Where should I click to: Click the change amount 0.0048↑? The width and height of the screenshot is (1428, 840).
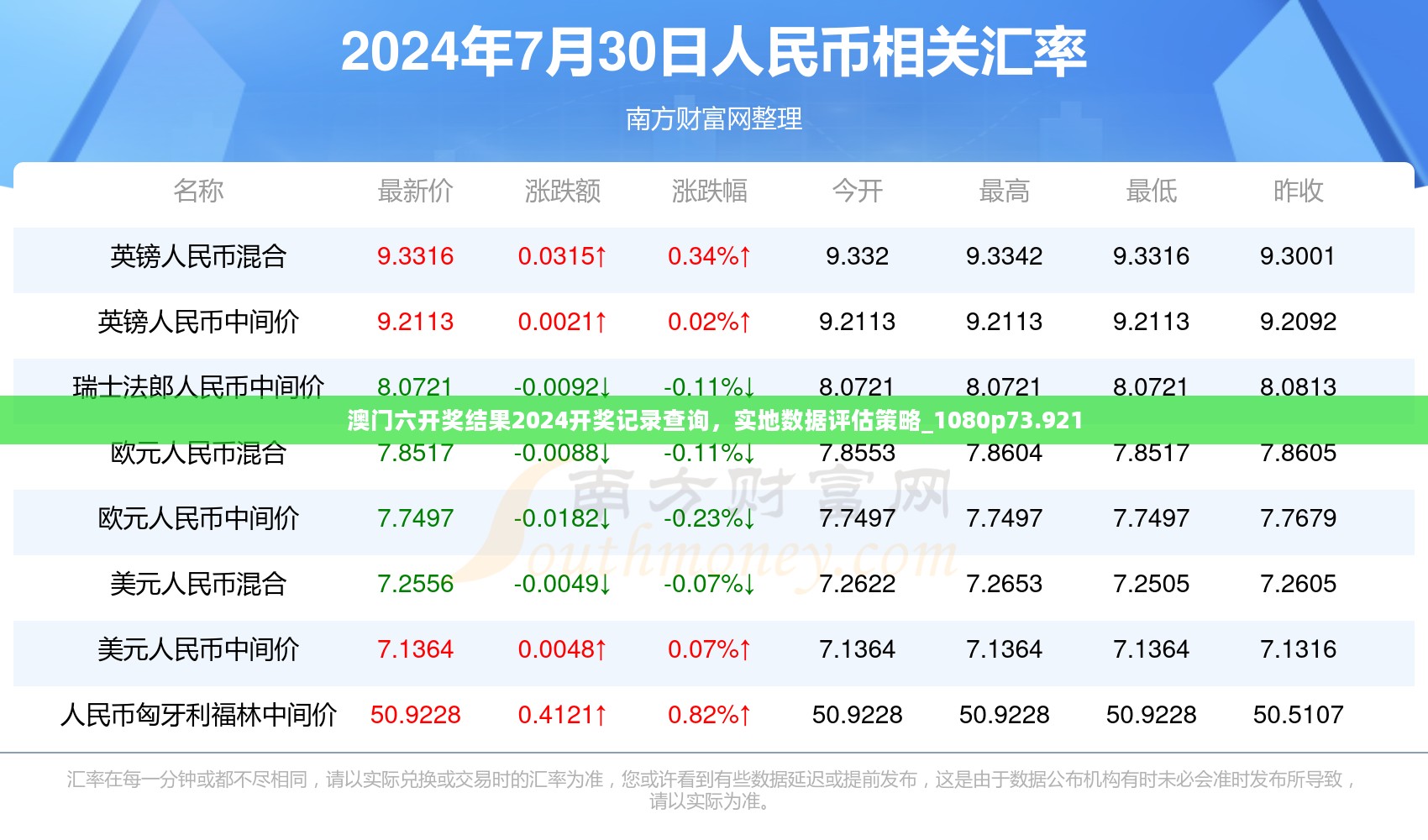[x=563, y=649]
